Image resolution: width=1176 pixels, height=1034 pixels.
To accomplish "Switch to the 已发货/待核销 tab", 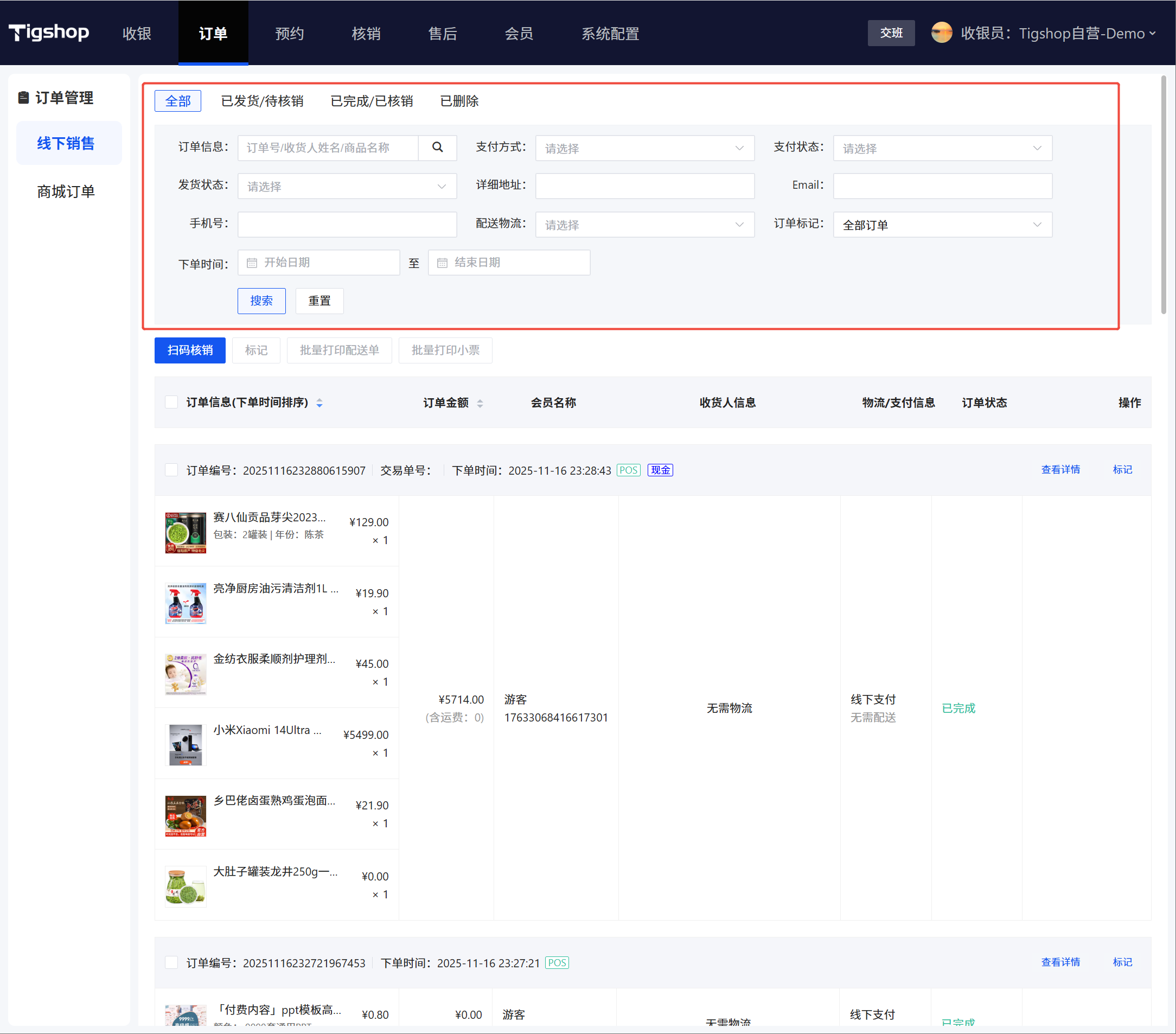I will (x=263, y=101).
